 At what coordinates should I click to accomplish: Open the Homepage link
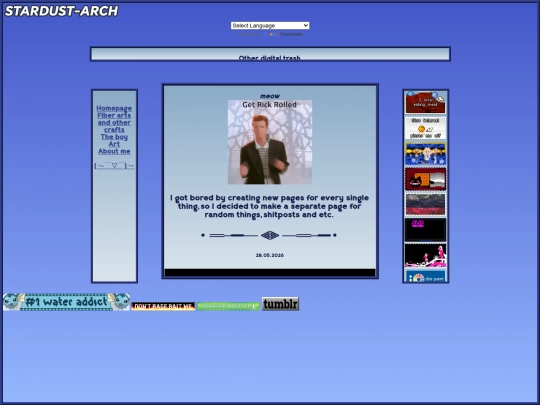(114, 108)
